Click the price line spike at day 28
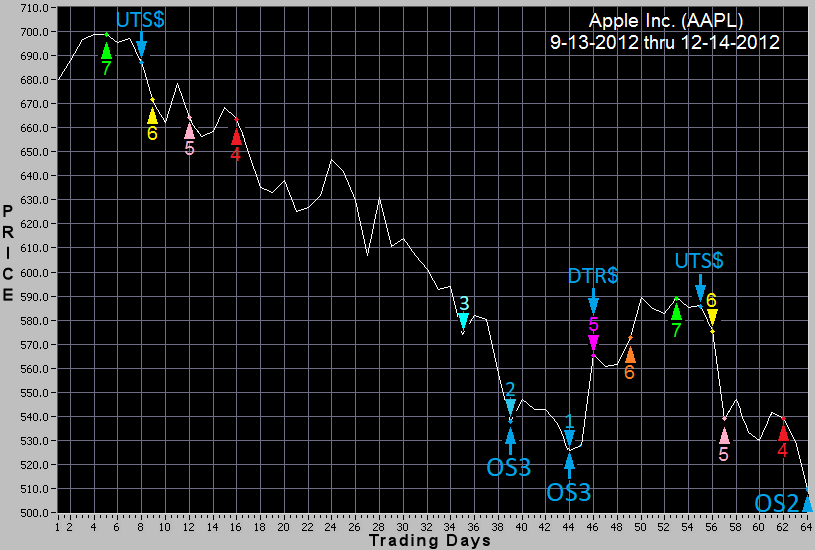This screenshot has height=550, width=815. click(379, 198)
